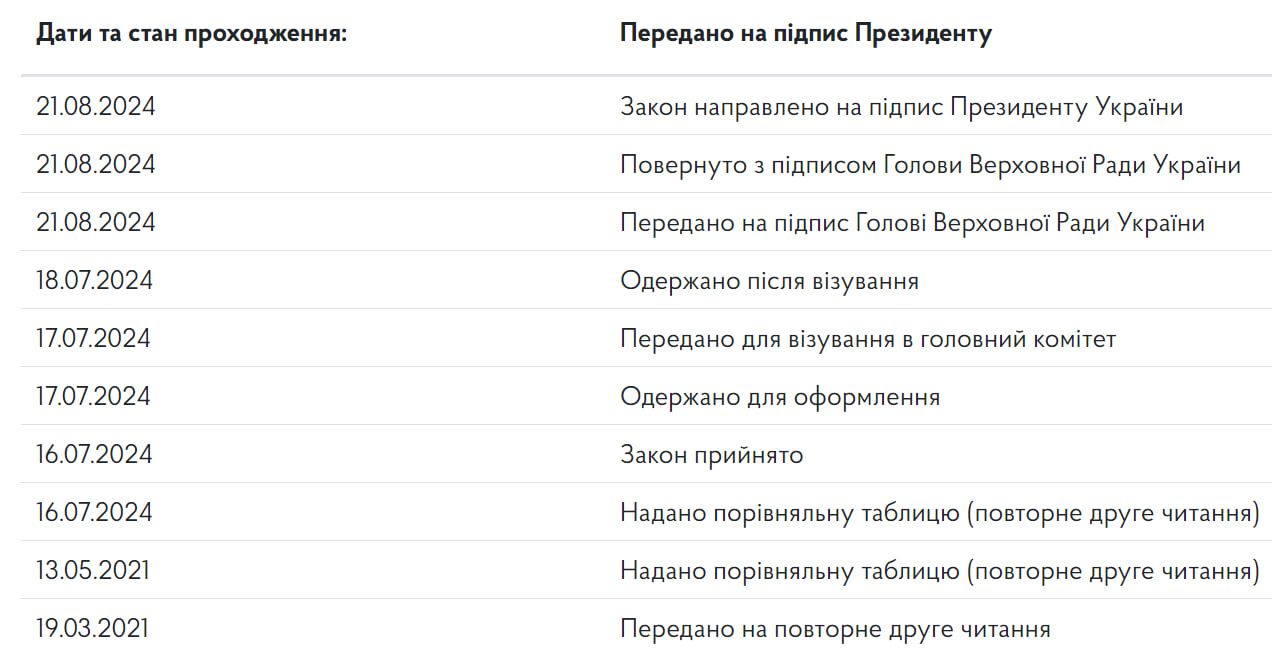
Task: Click 13.05.2021 'Надано порівняльну таблицю' entry
Action: 939,570
